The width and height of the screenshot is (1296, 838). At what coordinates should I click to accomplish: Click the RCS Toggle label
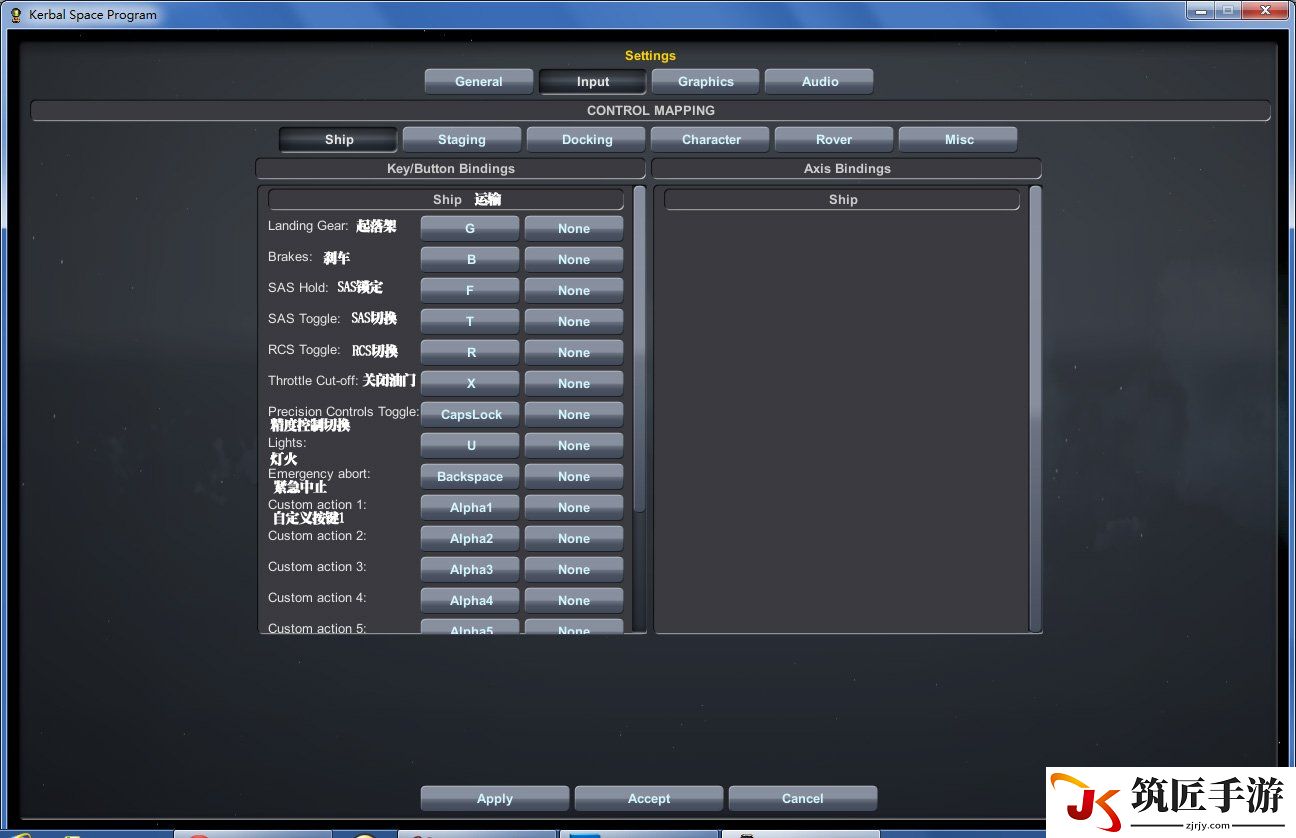point(305,351)
